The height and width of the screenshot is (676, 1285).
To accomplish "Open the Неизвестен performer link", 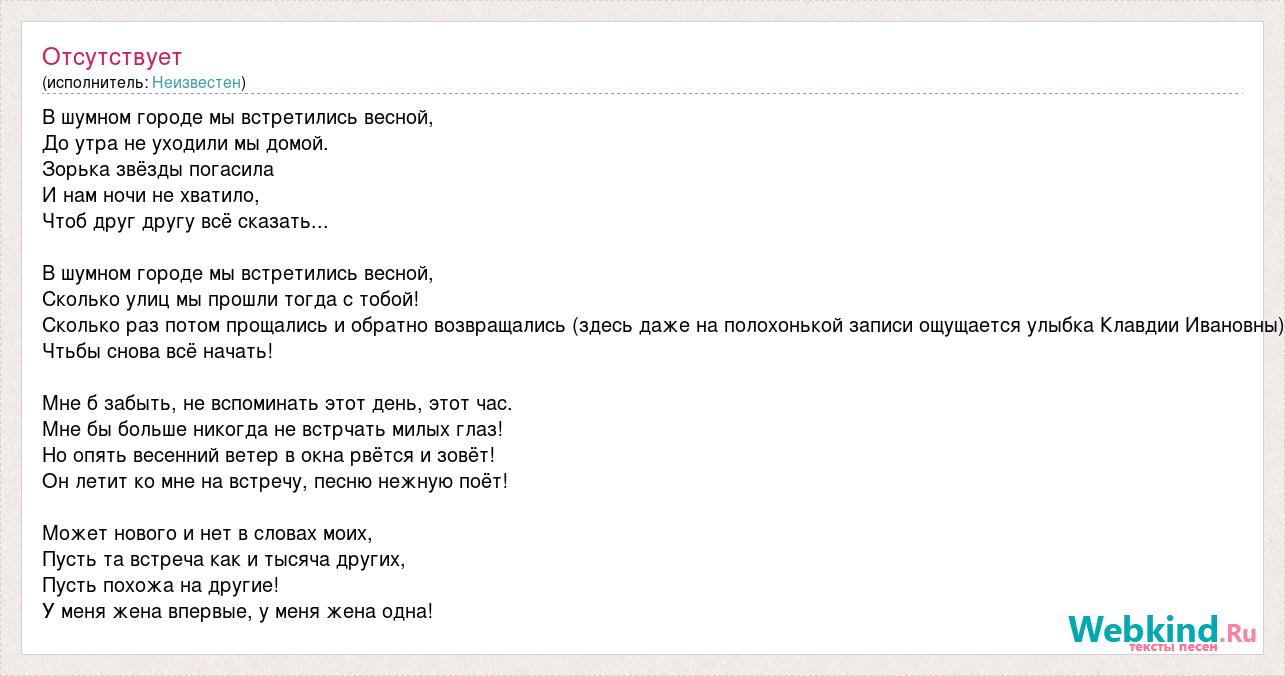I will click(x=196, y=82).
